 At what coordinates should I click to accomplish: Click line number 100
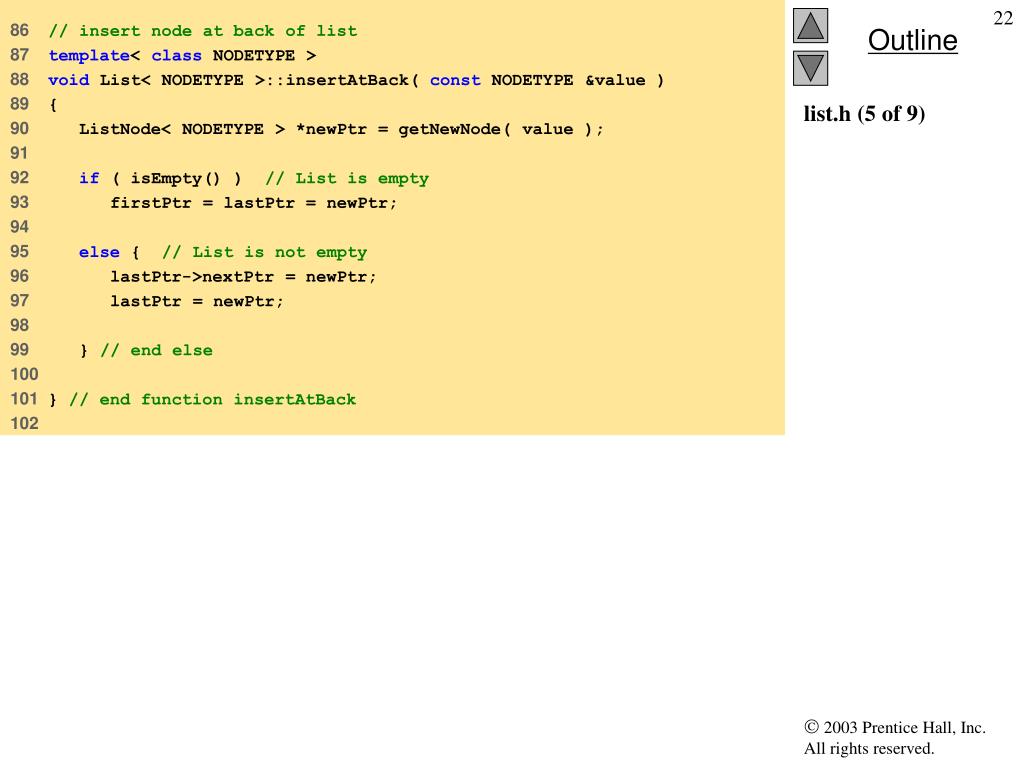pyautogui.click(x=24, y=374)
